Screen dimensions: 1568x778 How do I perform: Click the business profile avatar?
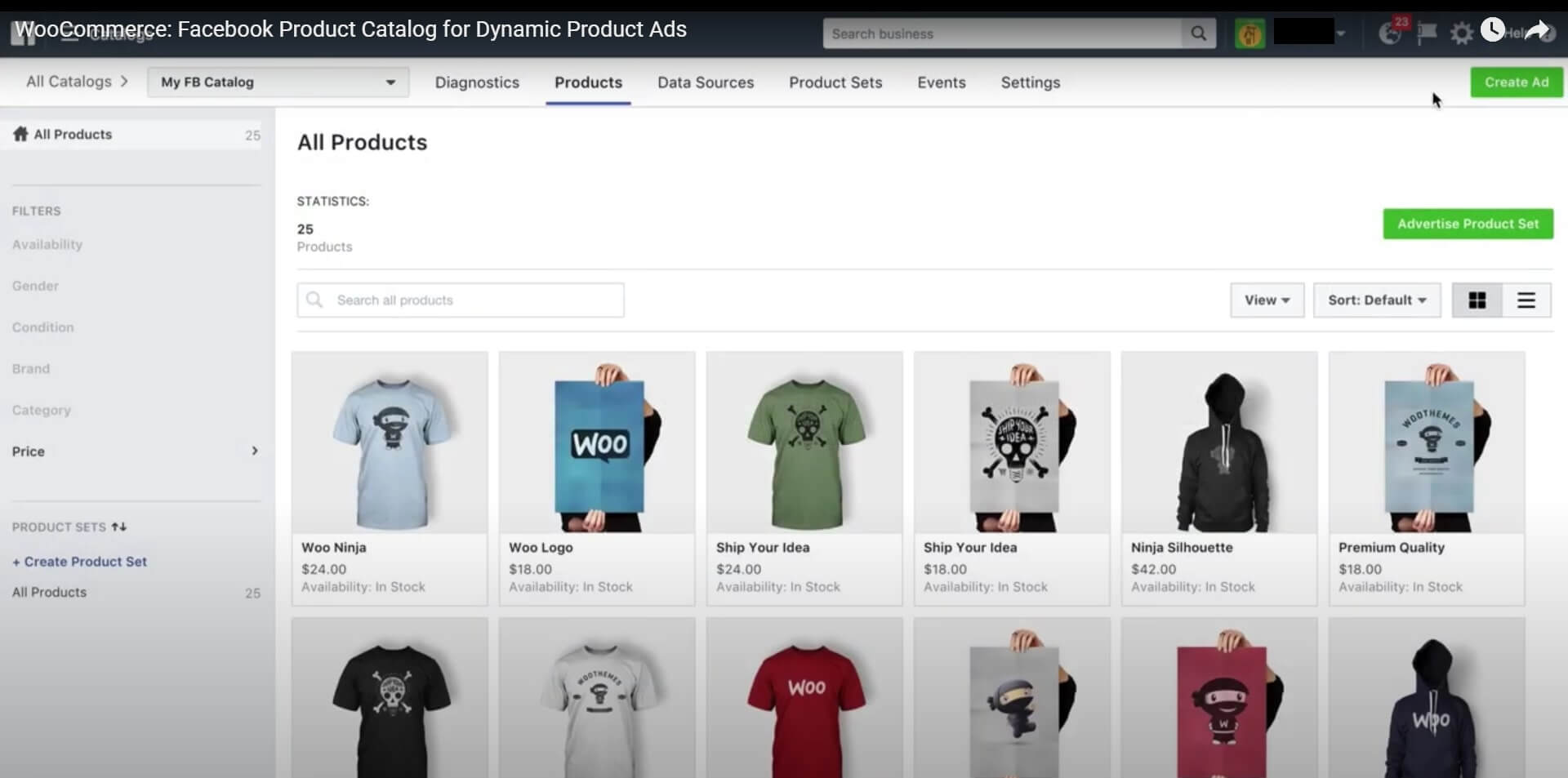[x=1249, y=33]
